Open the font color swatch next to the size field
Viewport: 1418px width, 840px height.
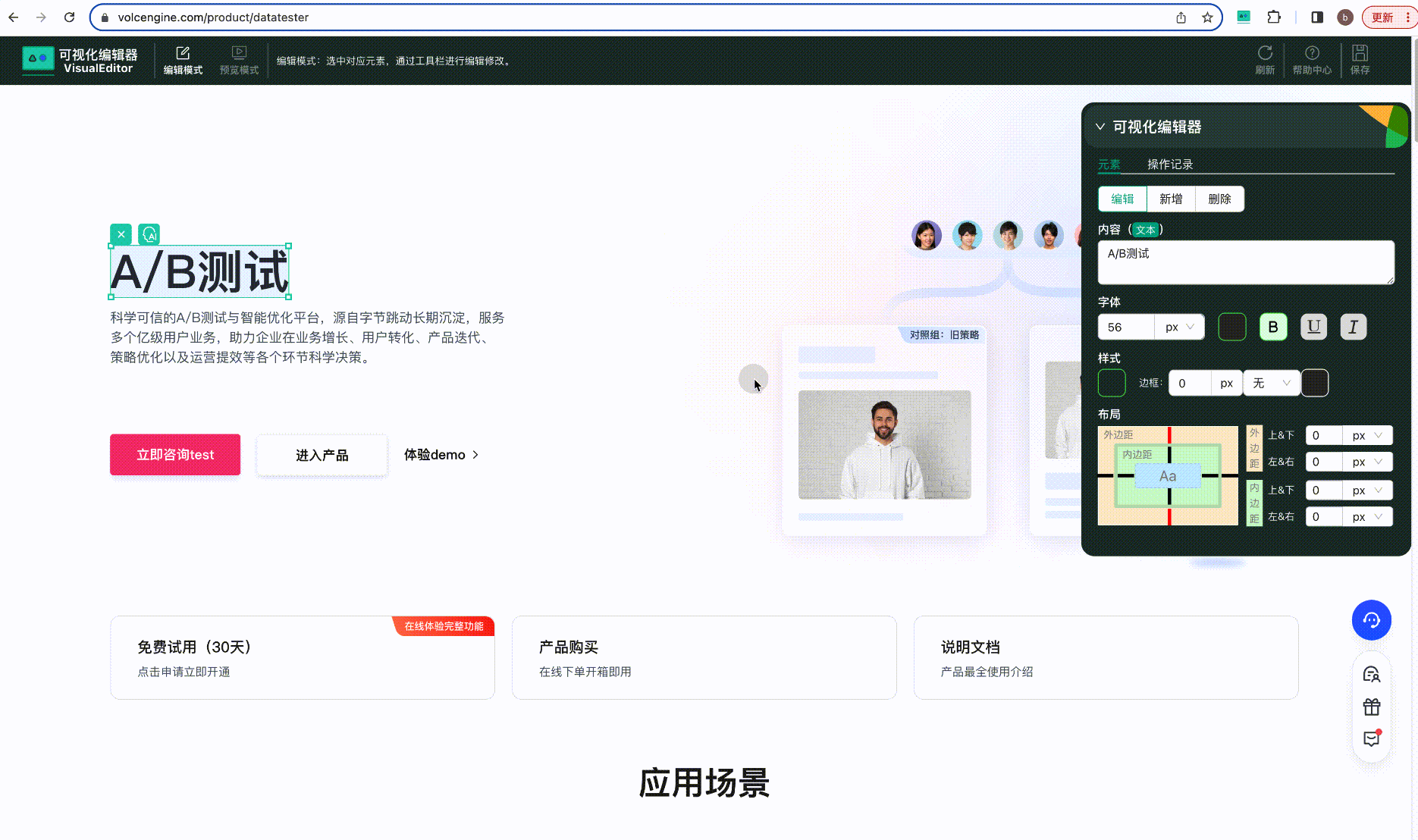tap(1231, 327)
